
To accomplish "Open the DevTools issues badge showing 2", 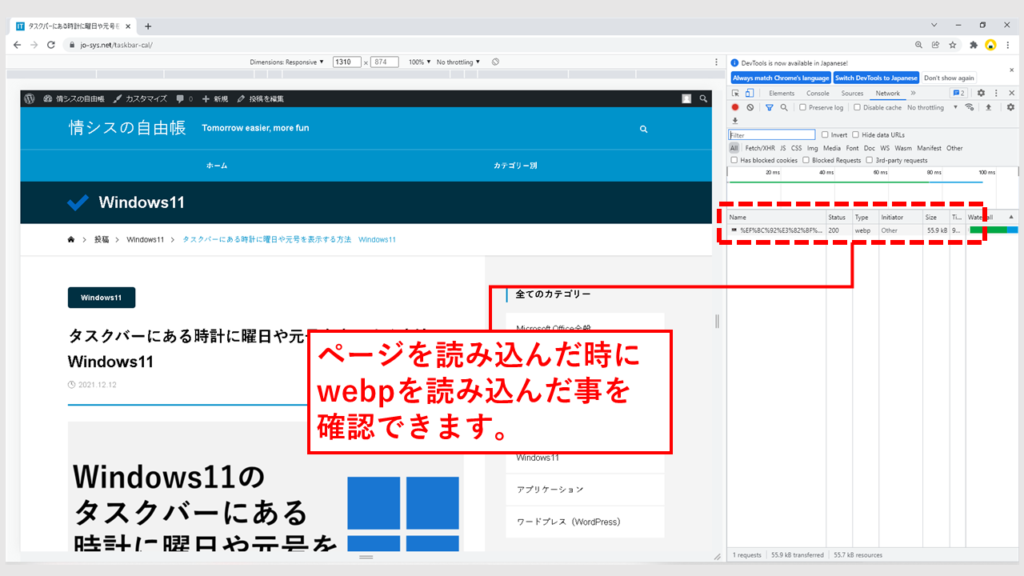I will (x=959, y=93).
